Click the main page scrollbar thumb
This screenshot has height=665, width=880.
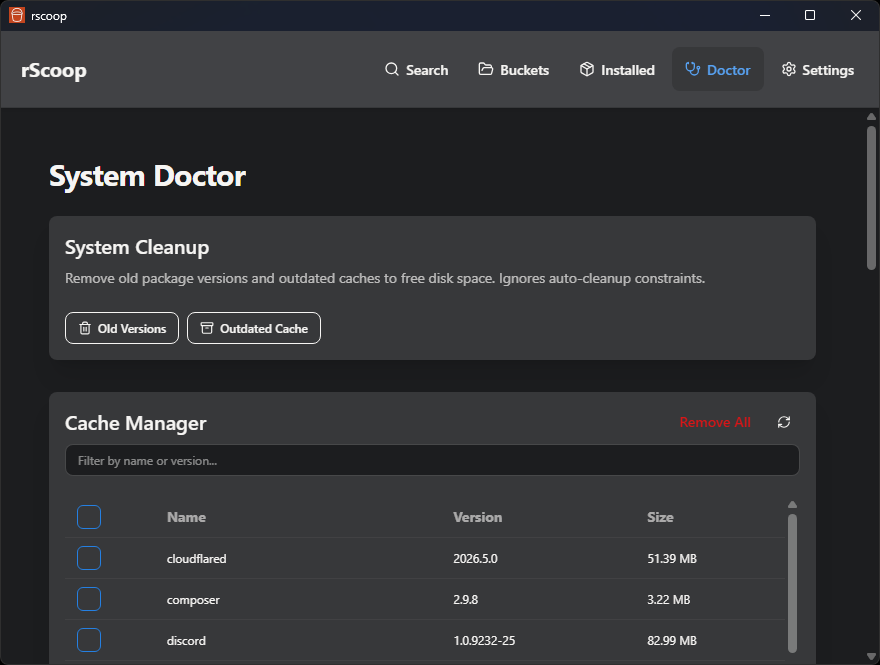coord(871,198)
